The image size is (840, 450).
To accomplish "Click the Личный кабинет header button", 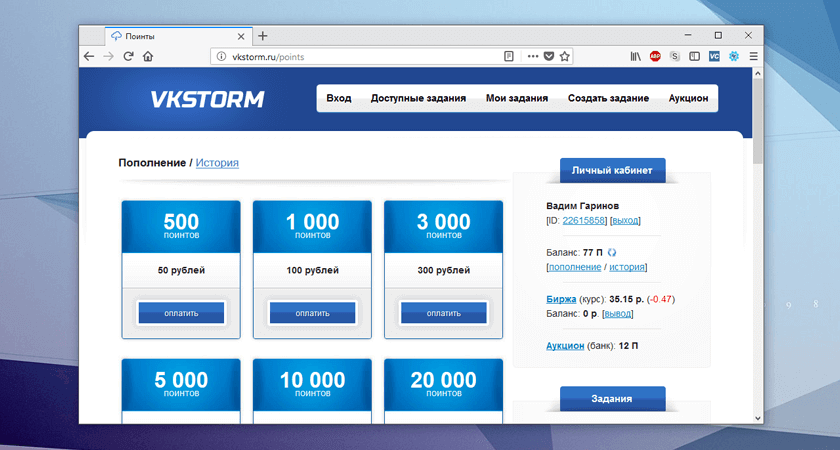I will coord(612,170).
